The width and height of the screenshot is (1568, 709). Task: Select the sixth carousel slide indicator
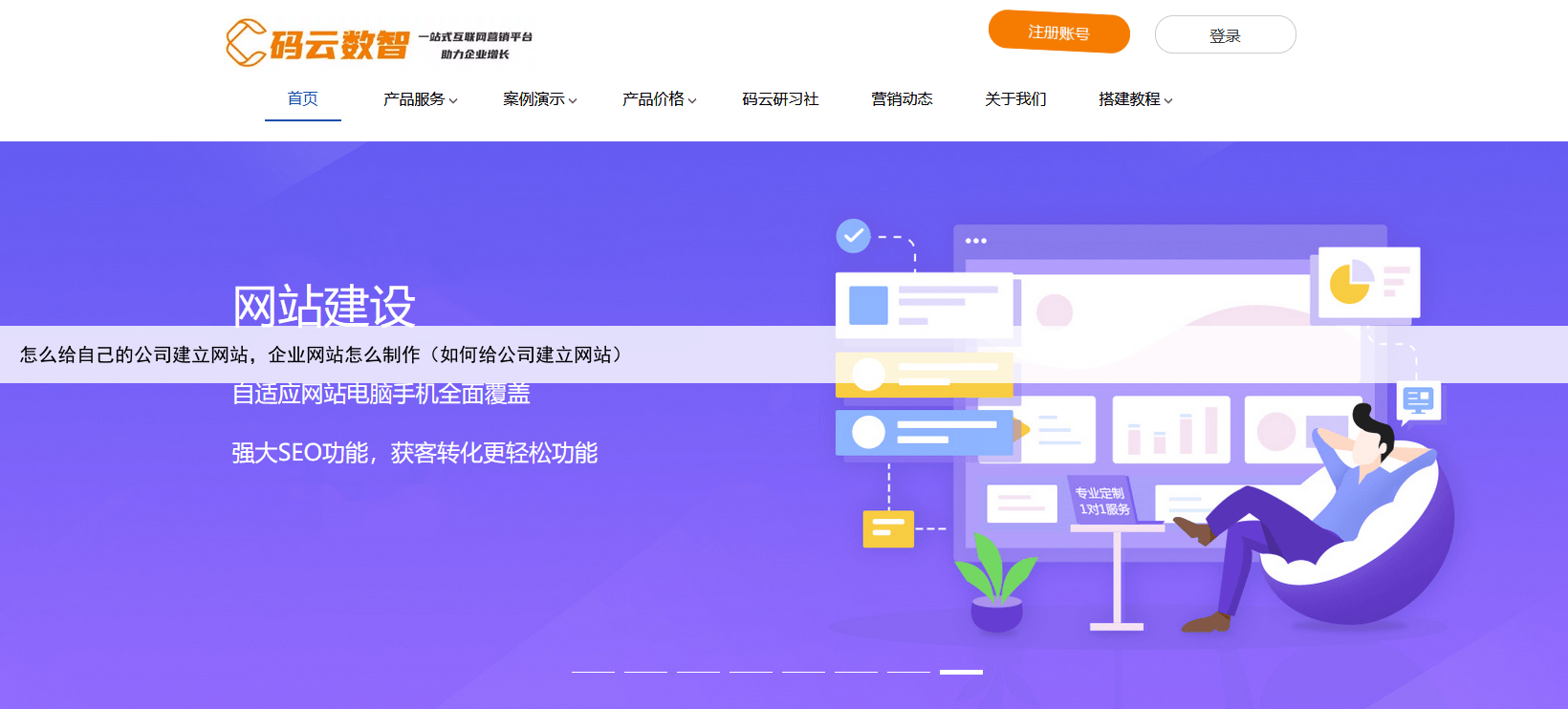(x=856, y=672)
